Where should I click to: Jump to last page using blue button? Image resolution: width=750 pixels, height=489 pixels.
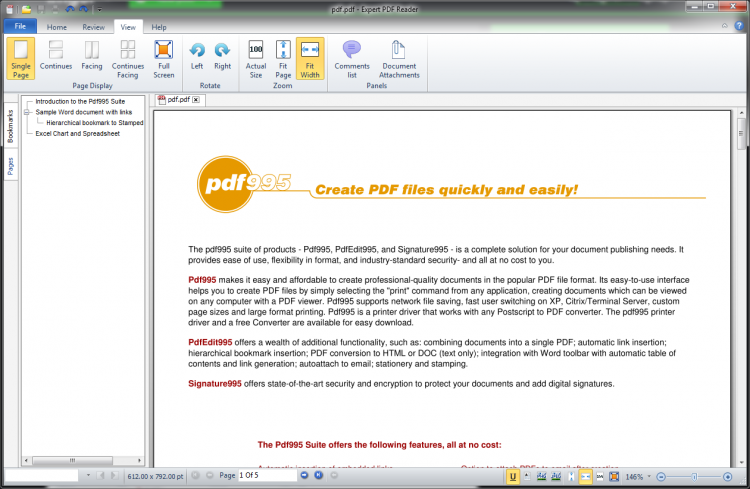pyautogui.click(x=319, y=475)
